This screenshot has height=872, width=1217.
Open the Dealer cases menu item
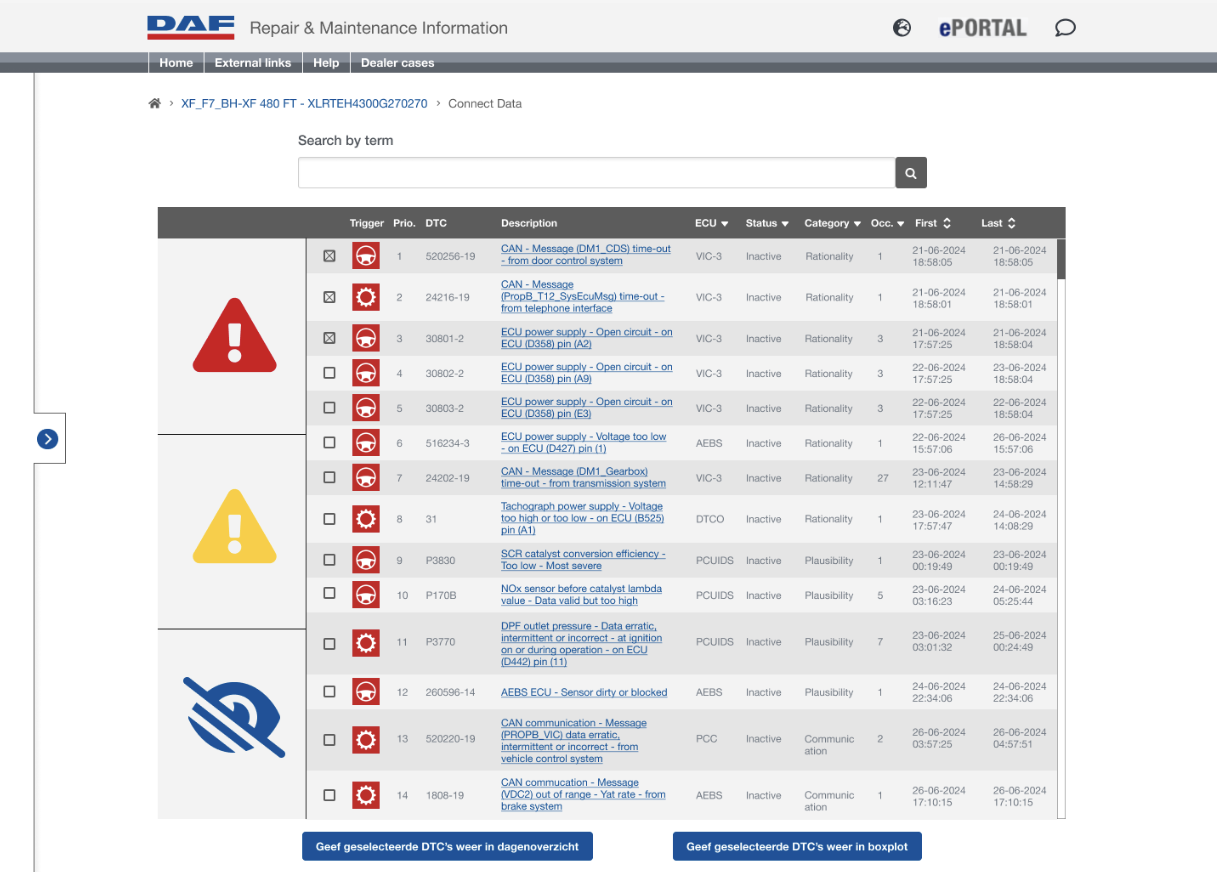tap(397, 62)
